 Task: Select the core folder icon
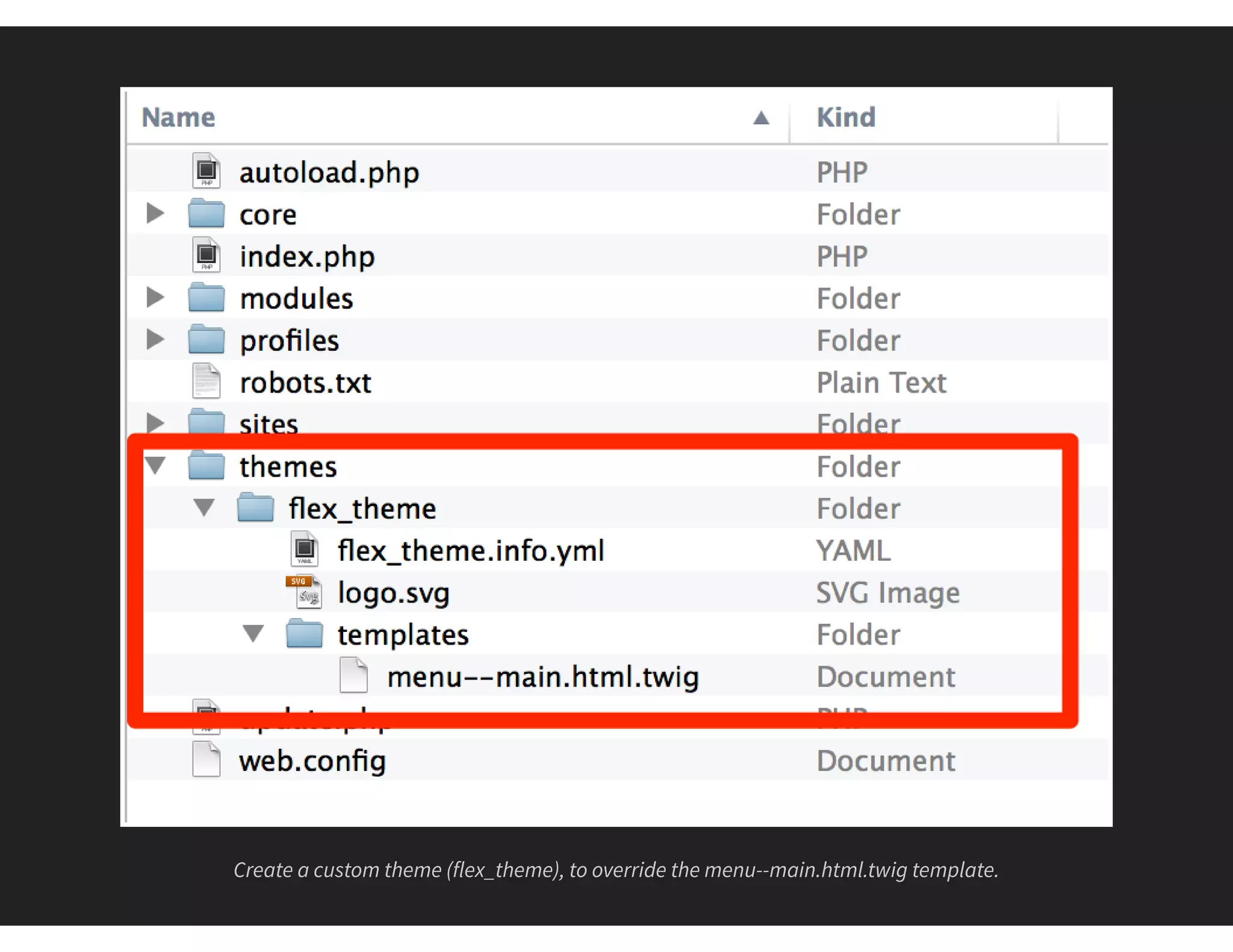[x=207, y=213]
